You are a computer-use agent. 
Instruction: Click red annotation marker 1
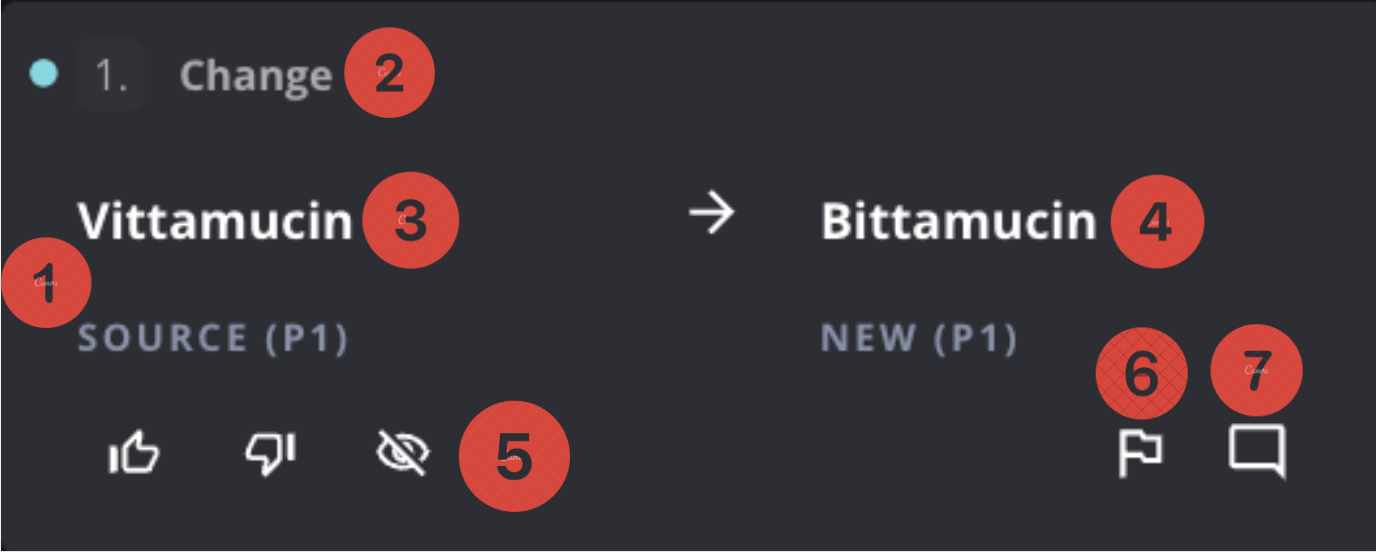47,283
